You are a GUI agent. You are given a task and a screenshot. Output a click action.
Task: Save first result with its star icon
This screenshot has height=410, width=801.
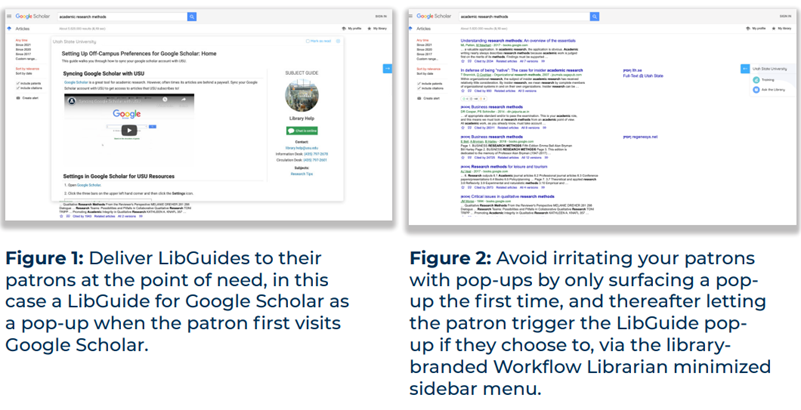click(463, 60)
